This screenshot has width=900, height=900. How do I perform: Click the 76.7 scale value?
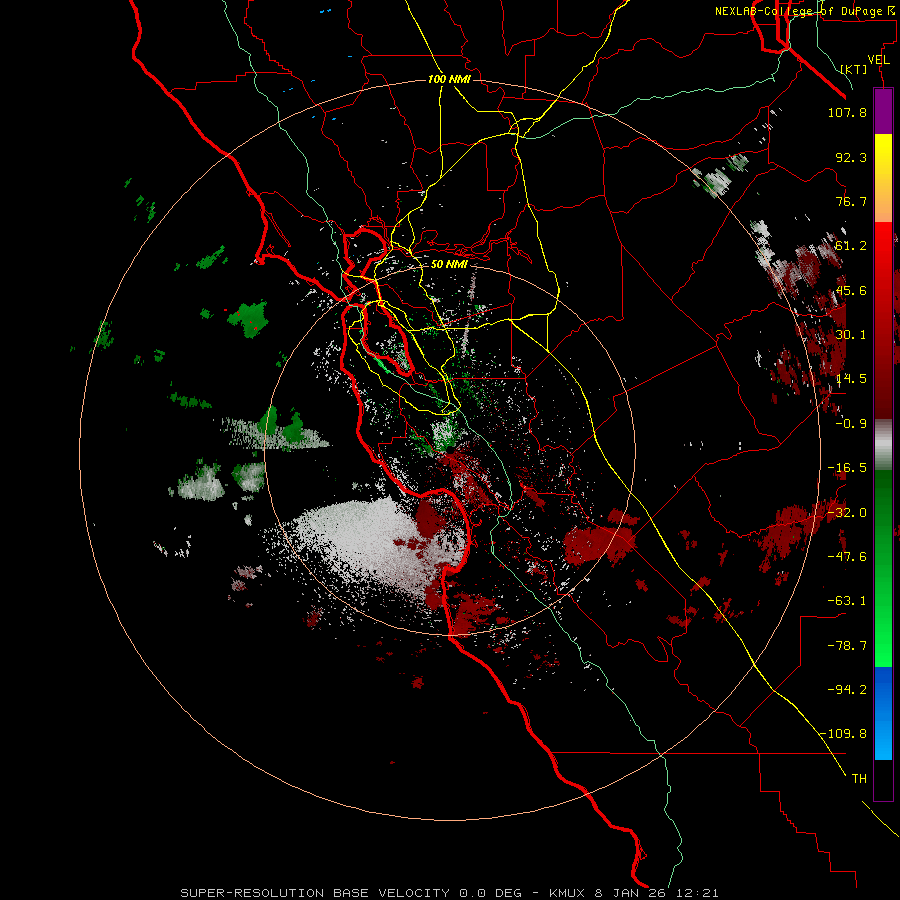[851, 201]
